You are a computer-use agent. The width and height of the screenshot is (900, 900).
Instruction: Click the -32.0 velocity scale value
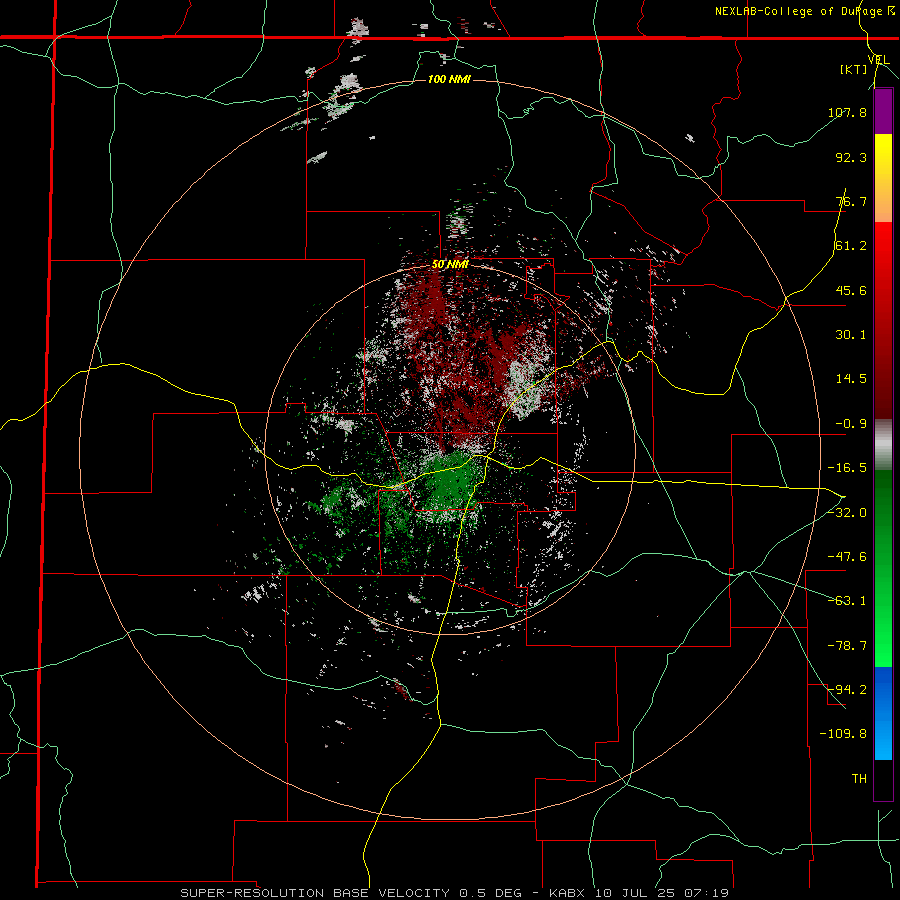click(847, 513)
